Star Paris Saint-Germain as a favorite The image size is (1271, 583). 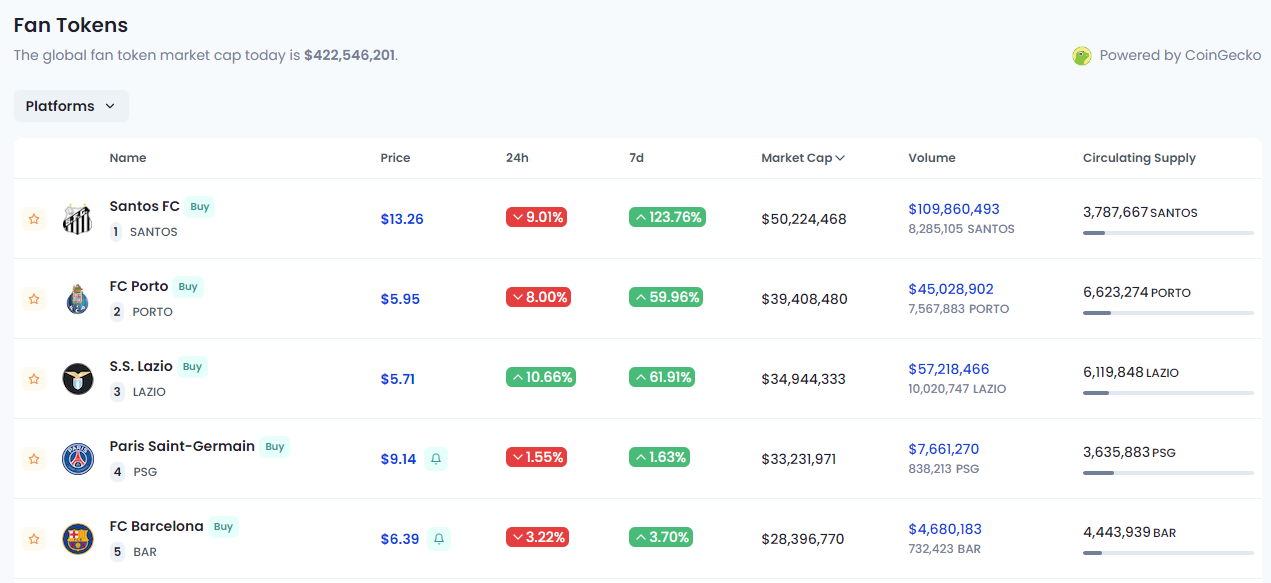pos(34,459)
